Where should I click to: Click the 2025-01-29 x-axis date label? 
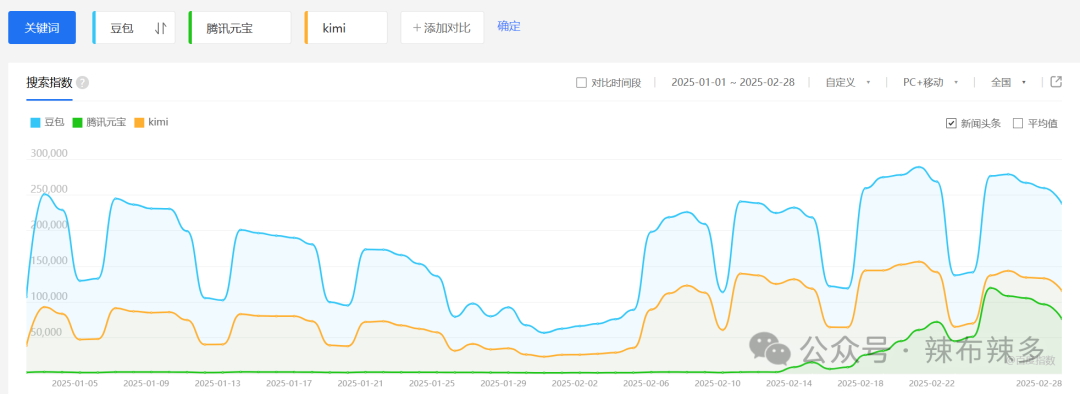tap(503, 382)
